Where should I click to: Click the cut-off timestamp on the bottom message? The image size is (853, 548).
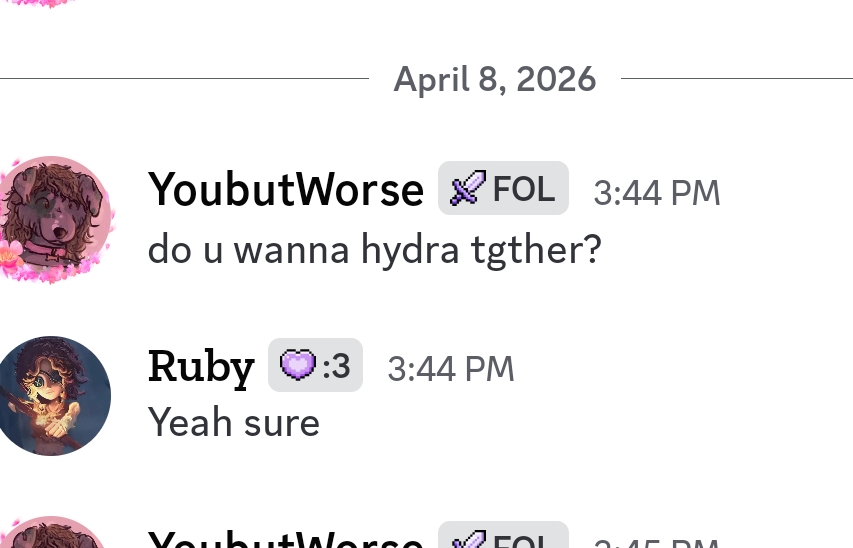click(656, 543)
